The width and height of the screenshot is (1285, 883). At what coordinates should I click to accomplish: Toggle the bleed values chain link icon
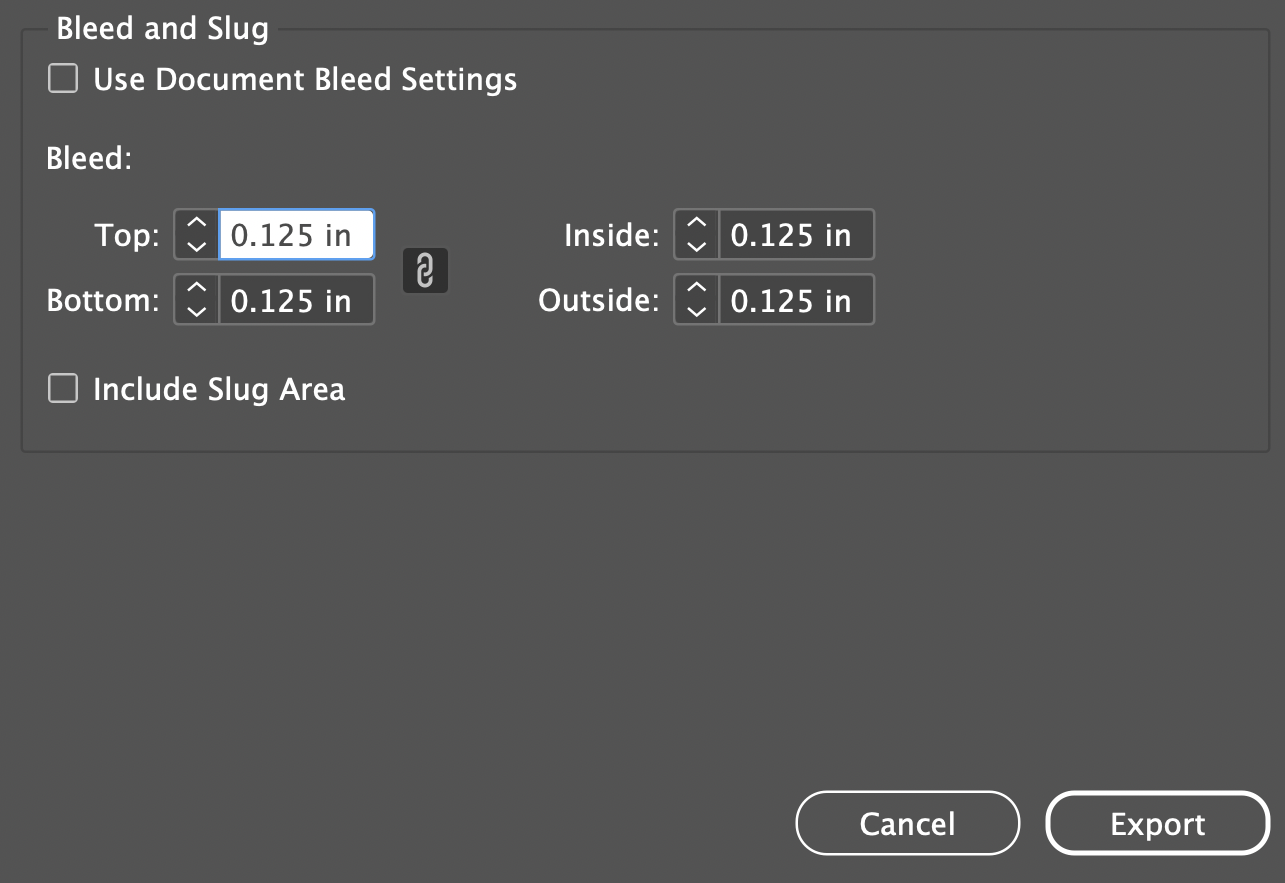coord(425,271)
